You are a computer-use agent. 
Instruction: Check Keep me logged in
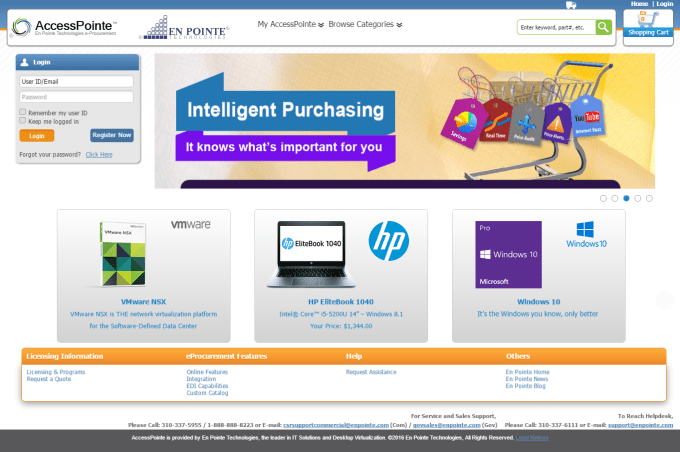pyautogui.click(x=23, y=121)
